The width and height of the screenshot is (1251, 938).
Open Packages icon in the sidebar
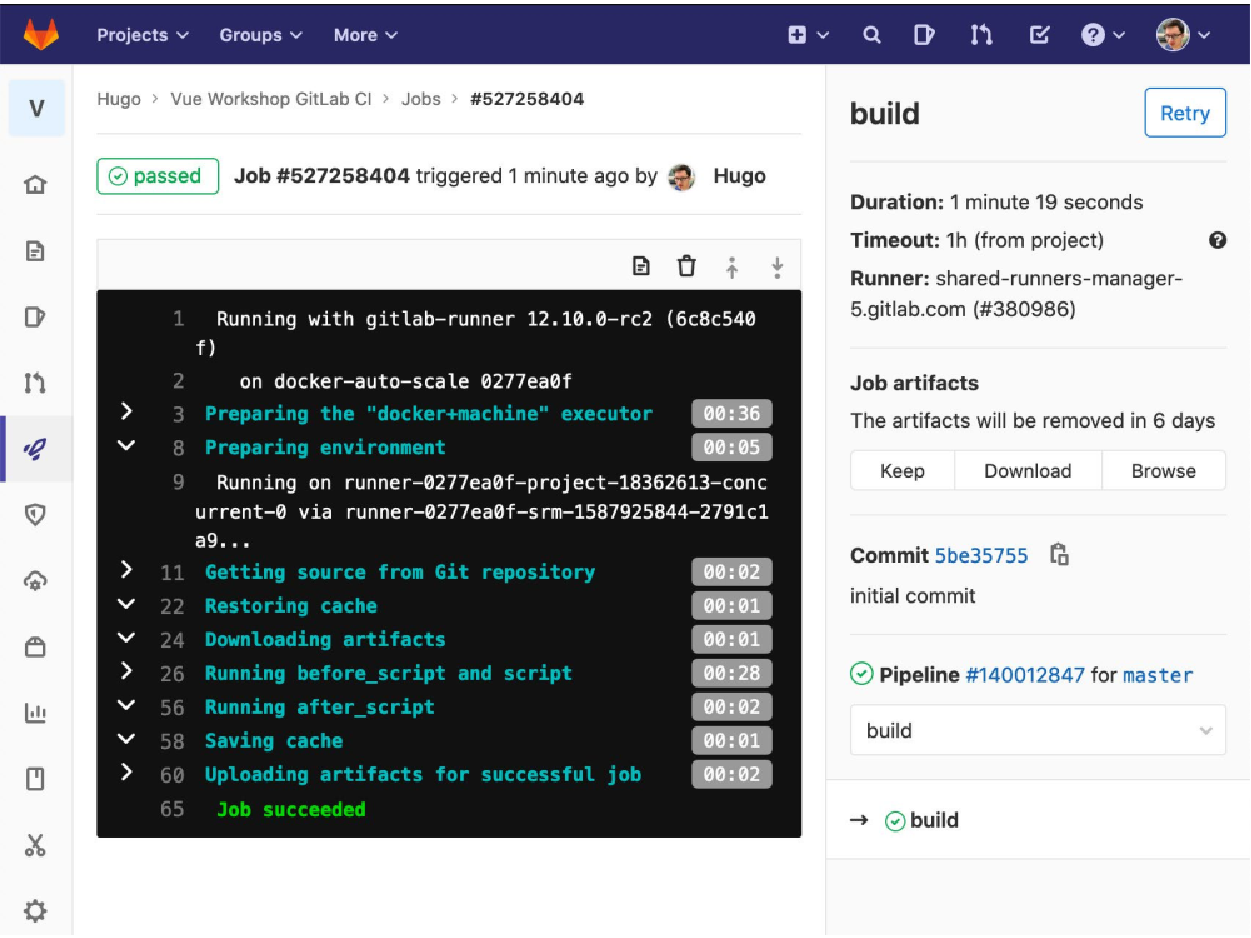(x=35, y=647)
